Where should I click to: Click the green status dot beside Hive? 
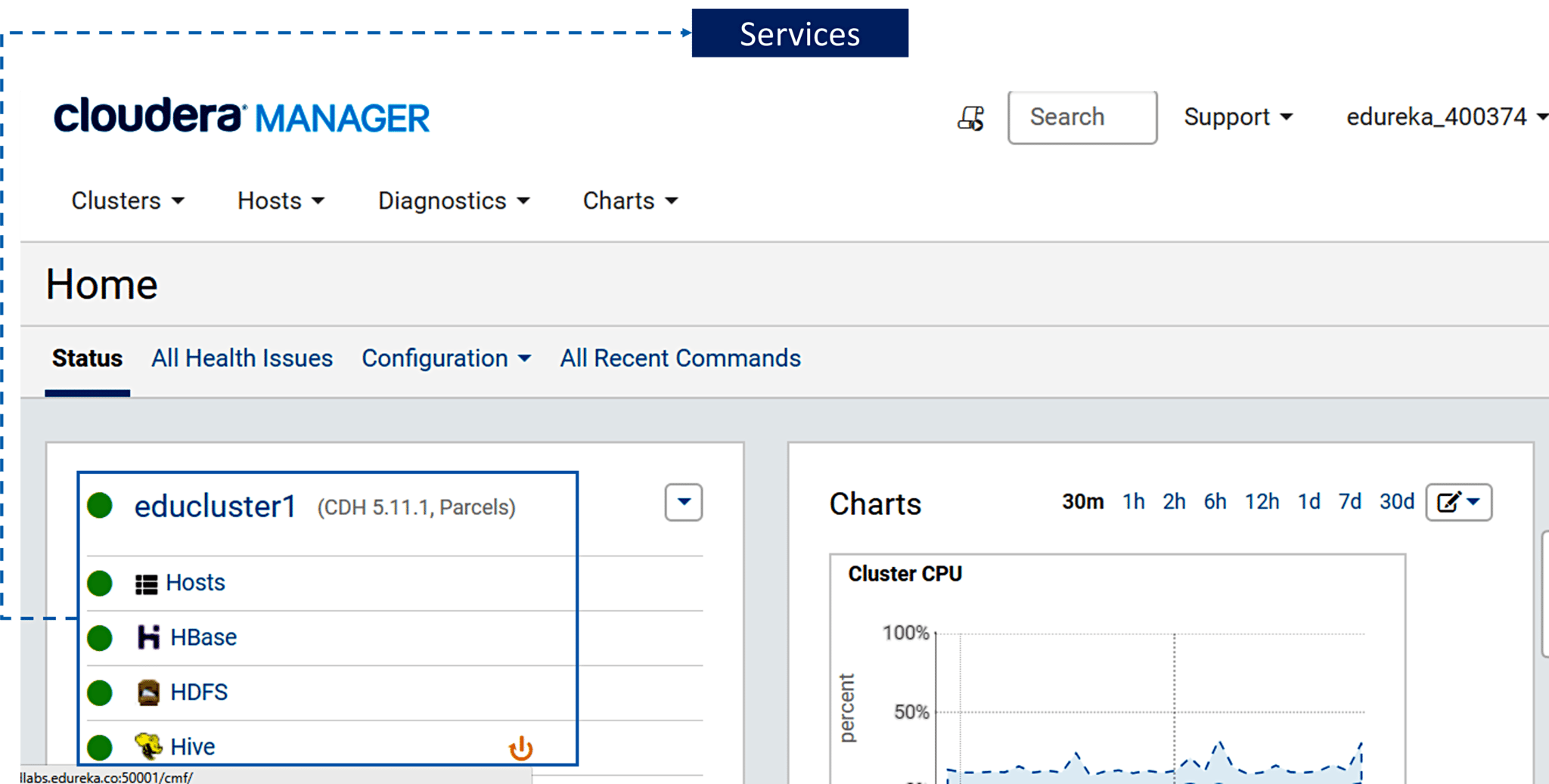[x=100, y=747]
